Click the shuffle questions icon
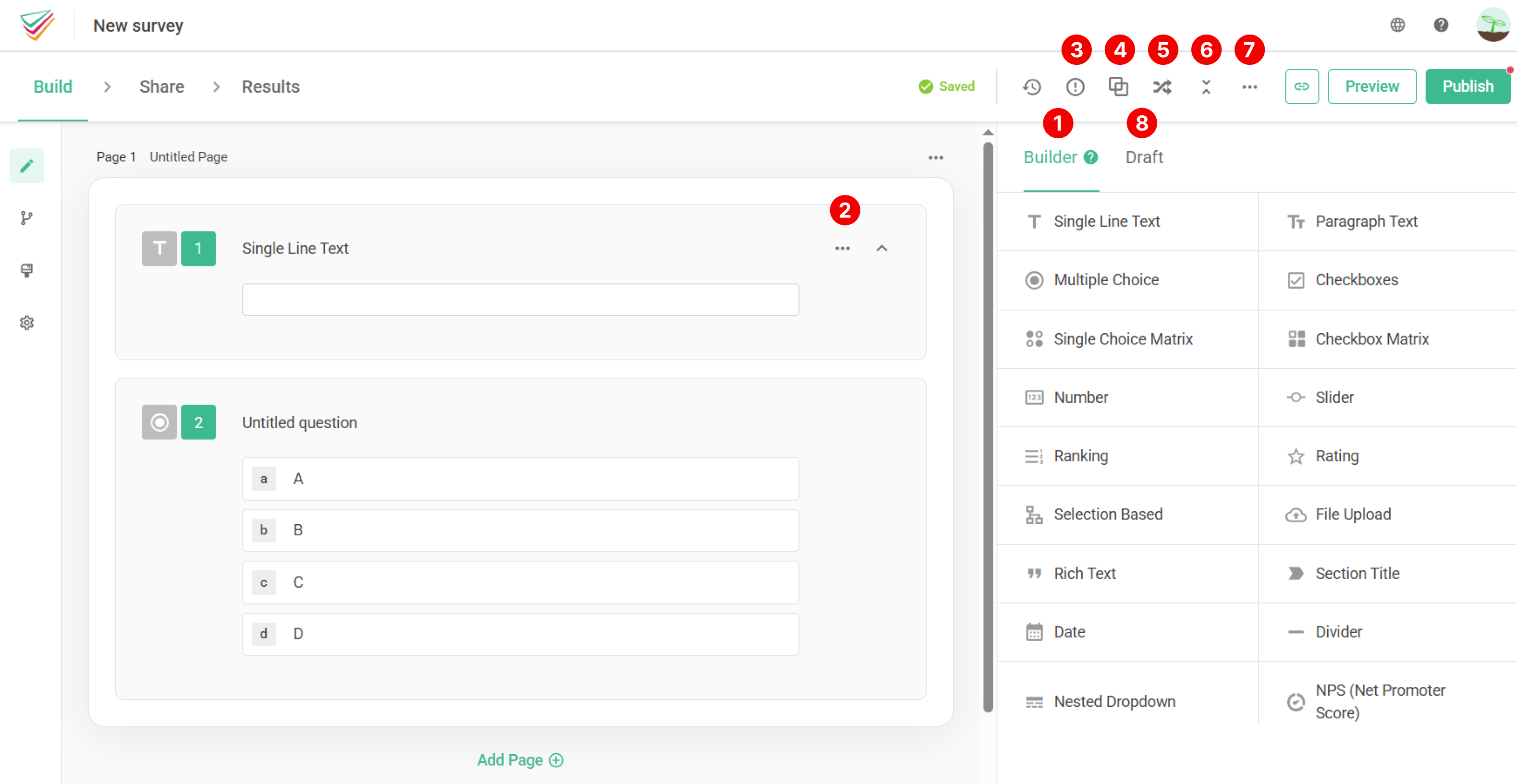This screenshot has height=784, width=1517. point(1162,87)
